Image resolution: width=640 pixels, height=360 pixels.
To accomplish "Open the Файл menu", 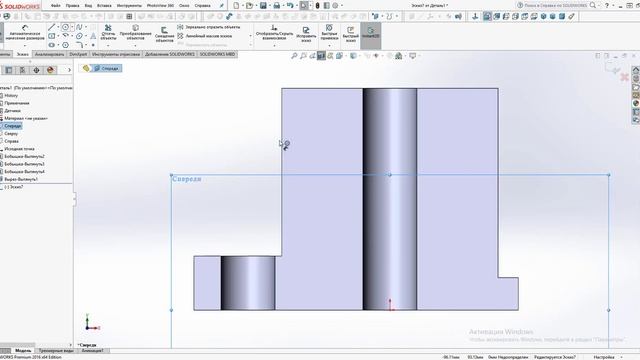I will pyautogui.click(x=56, y=6).
